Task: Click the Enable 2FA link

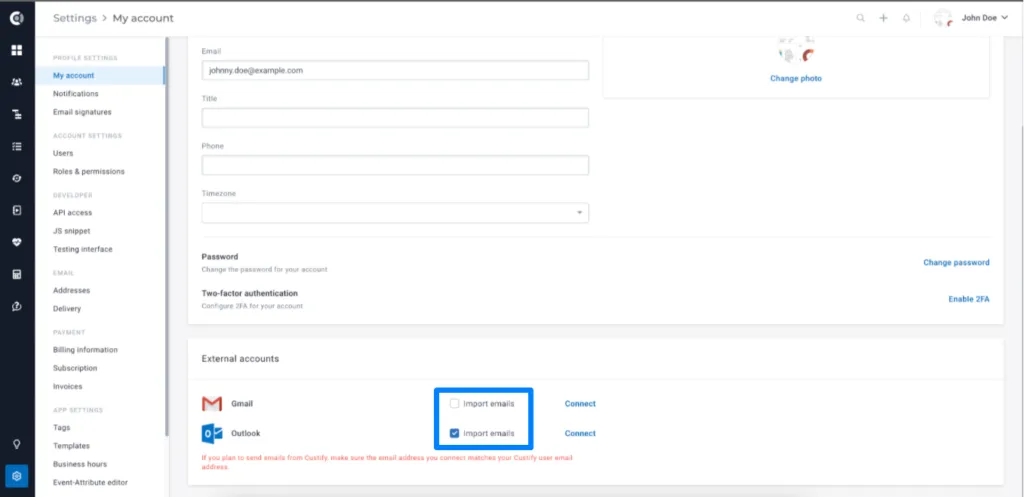Action: pyautogui.click(x=969, y=299)
